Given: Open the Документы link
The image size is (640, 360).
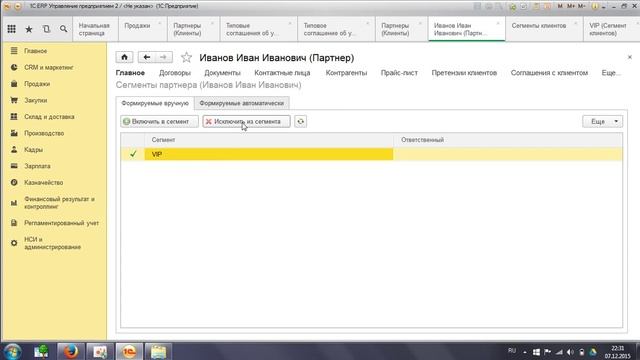Looking at the screenshot, I should point(222,73).
